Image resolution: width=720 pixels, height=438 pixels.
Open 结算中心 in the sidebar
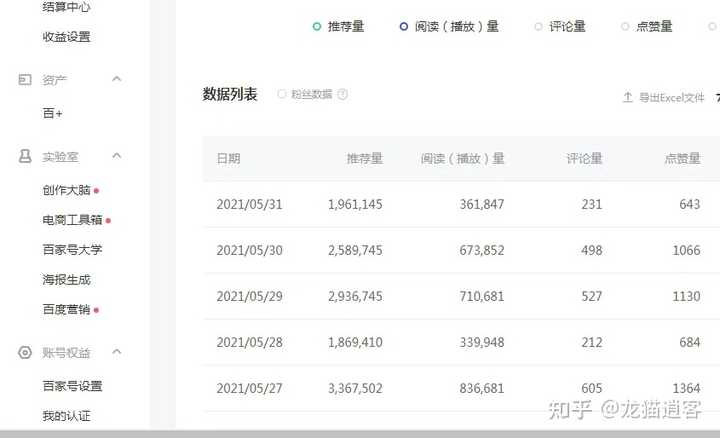pyautogui.click(x=66, y=6)
